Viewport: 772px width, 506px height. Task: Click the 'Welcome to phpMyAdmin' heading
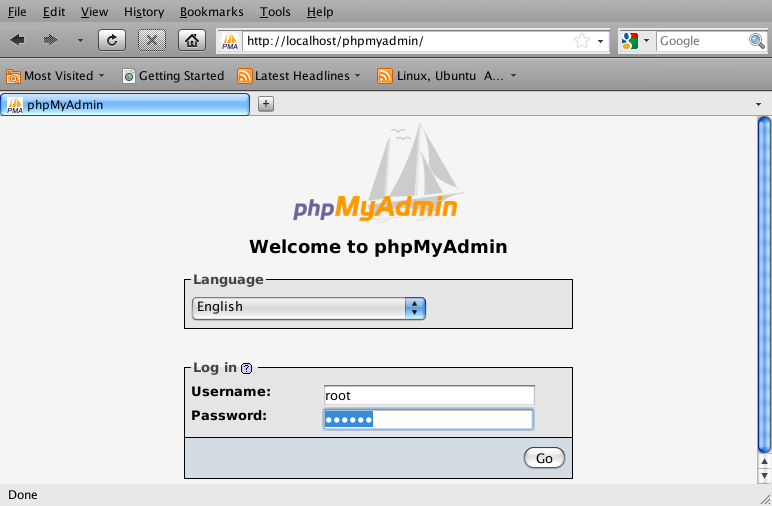pos(378,247)
